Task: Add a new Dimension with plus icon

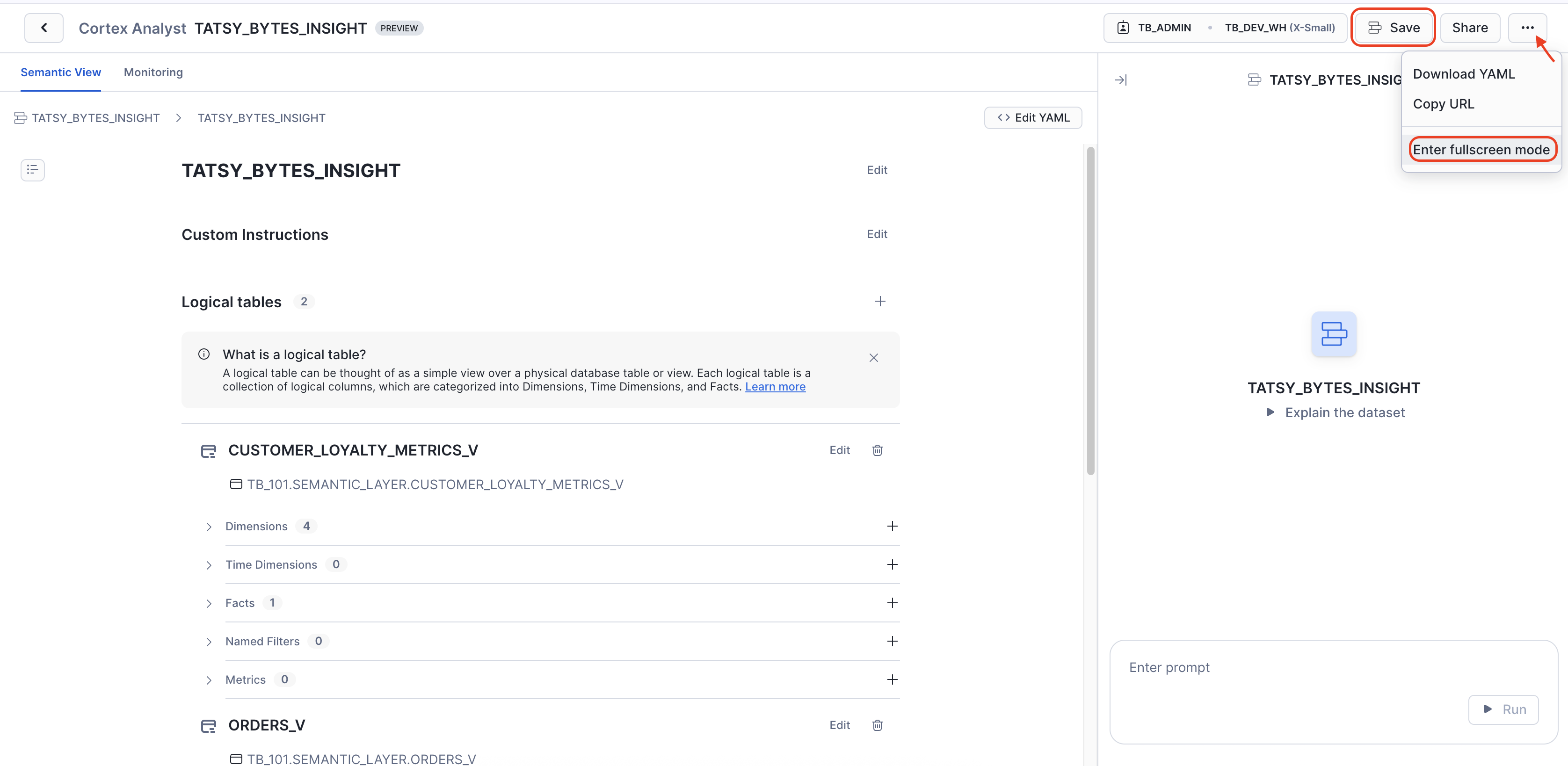Action: 892,526
